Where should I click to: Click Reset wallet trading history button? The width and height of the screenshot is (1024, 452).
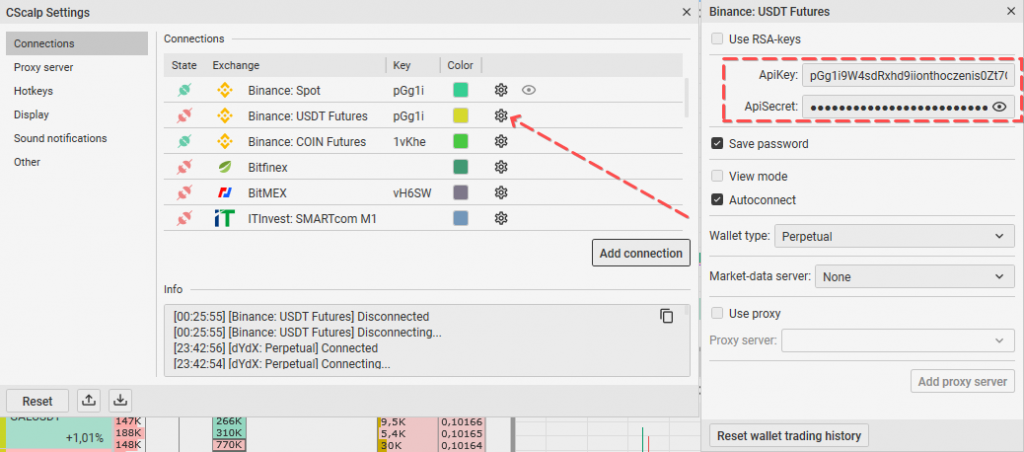click(x=789, y=435)
